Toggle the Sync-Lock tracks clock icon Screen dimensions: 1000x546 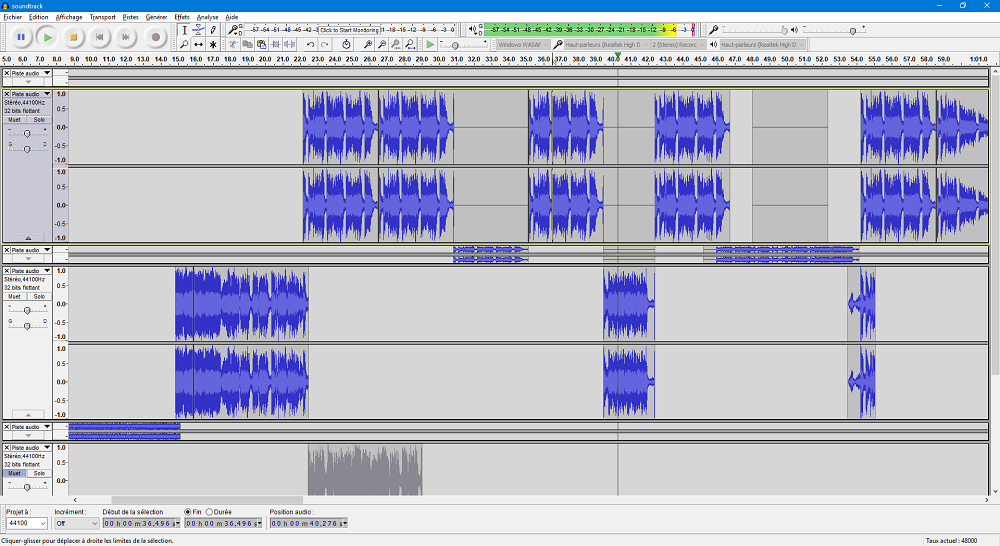pos(346,45)
